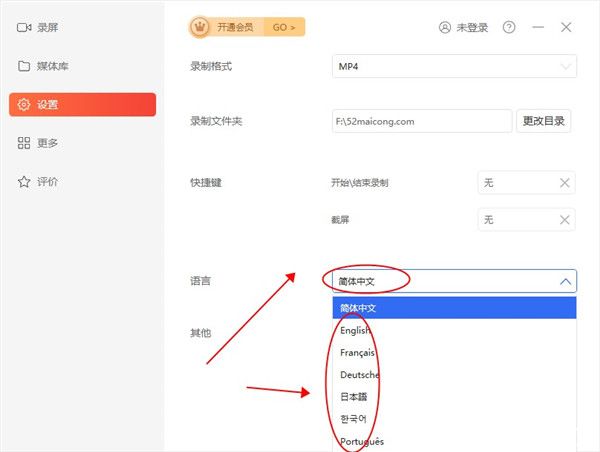Click the 未登录 user account icon
The width and height of the screenshot is (600, 452).
(x=445, y=28)
